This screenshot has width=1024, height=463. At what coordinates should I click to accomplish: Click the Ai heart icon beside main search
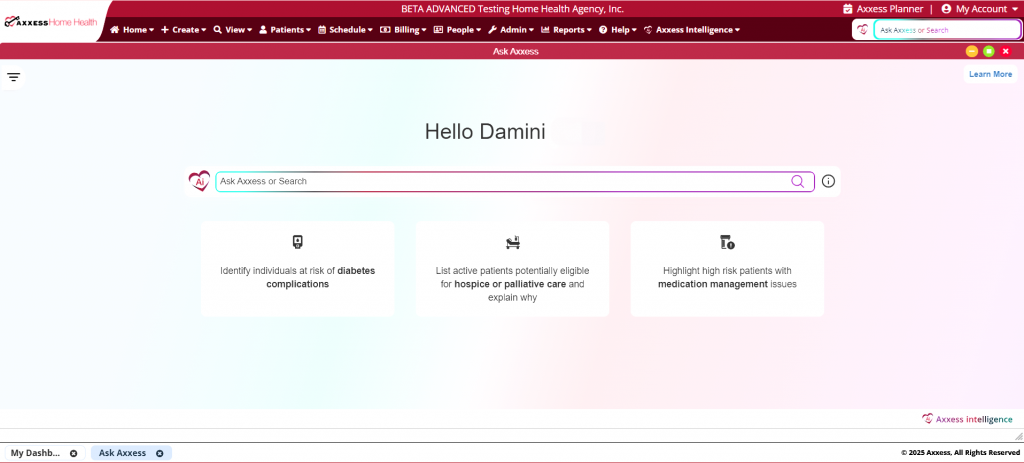199,181
